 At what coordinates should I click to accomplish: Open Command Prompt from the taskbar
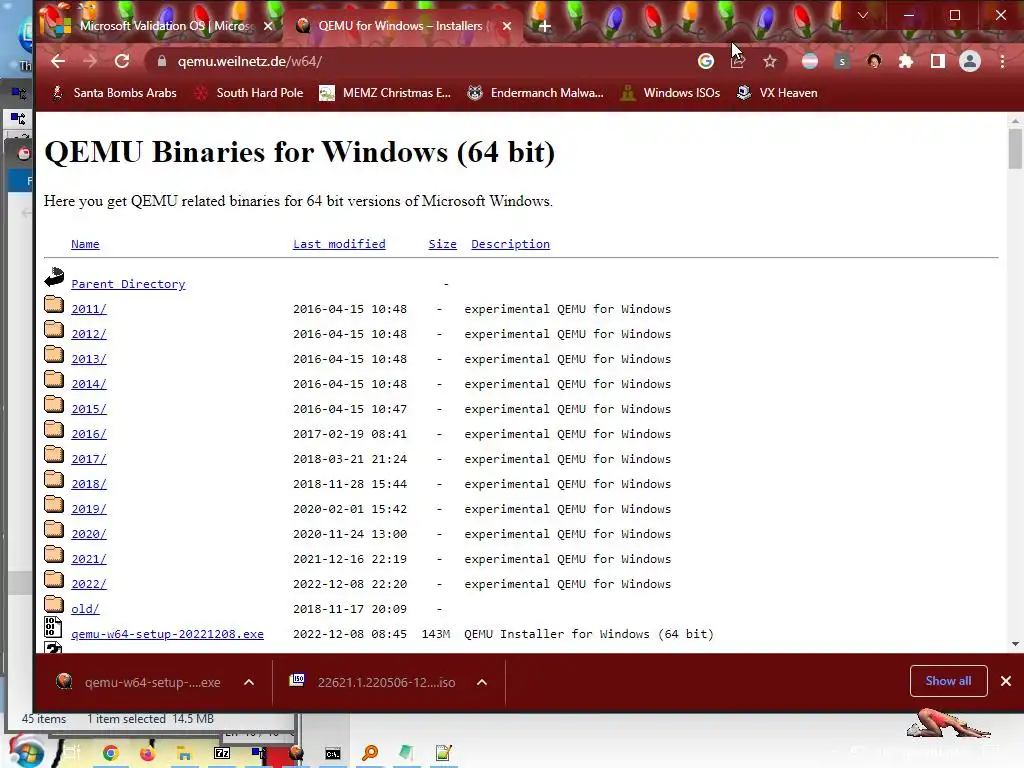pyautogui.click(x=333, y=754)
